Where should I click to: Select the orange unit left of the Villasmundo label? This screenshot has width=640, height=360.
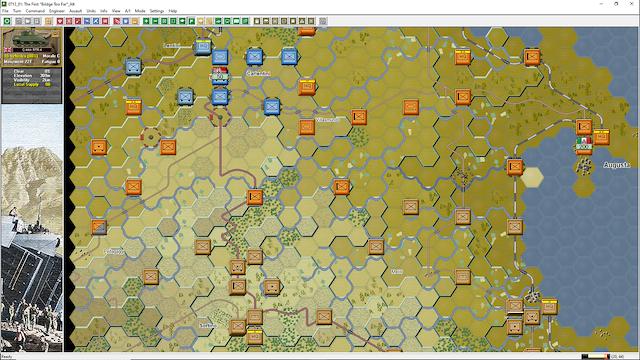pyautogui.click(x=307, y=127)
